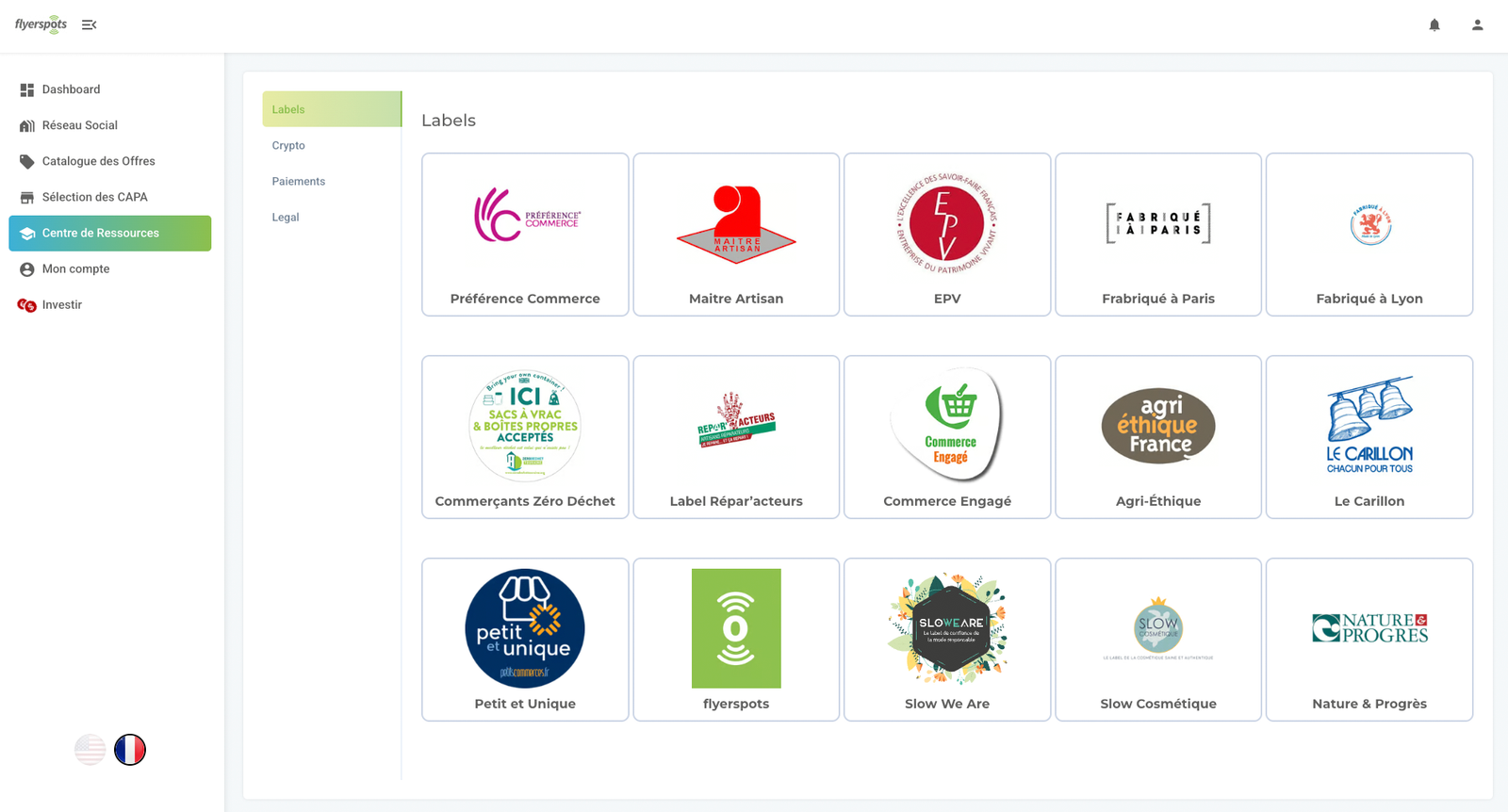The height and width of the screenshot is (812, 1508).
Task: Open Réseau Social from the sidebar
Action: [110, 125]
